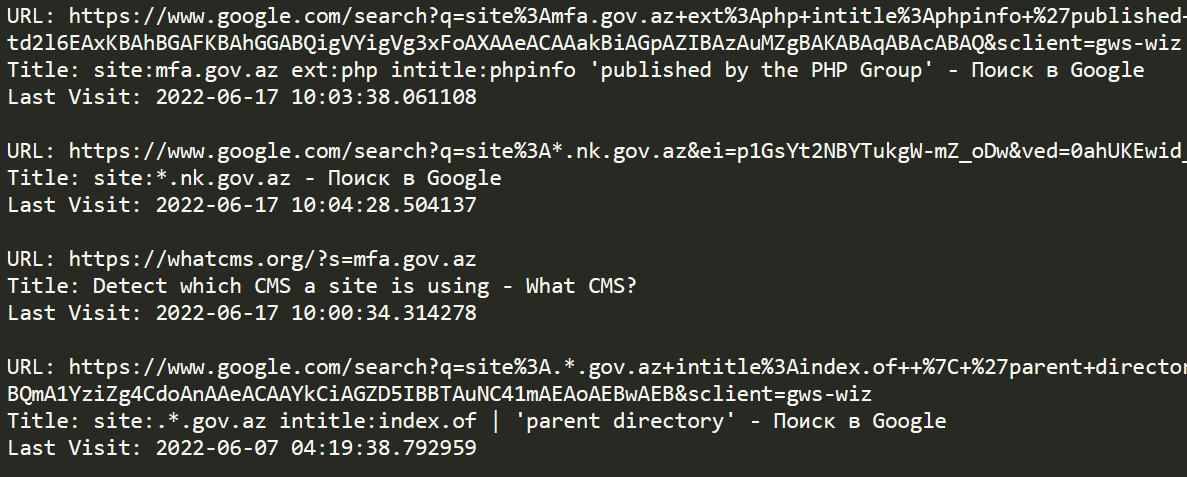Click the title with intitle:index.of 'parent directory'
Image resolution: width=1187 pixels, height=477 pixels.
tap(477, 422)
